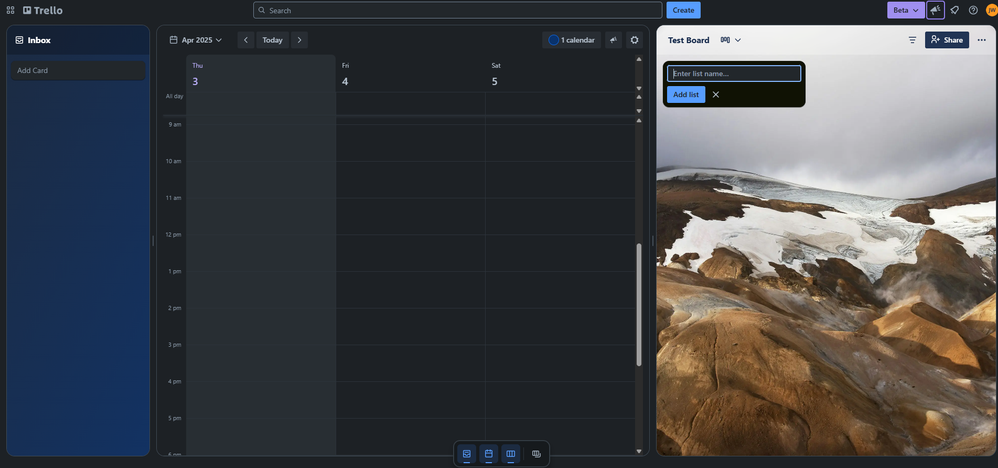Open notifications bell in the header

(955, 10)
